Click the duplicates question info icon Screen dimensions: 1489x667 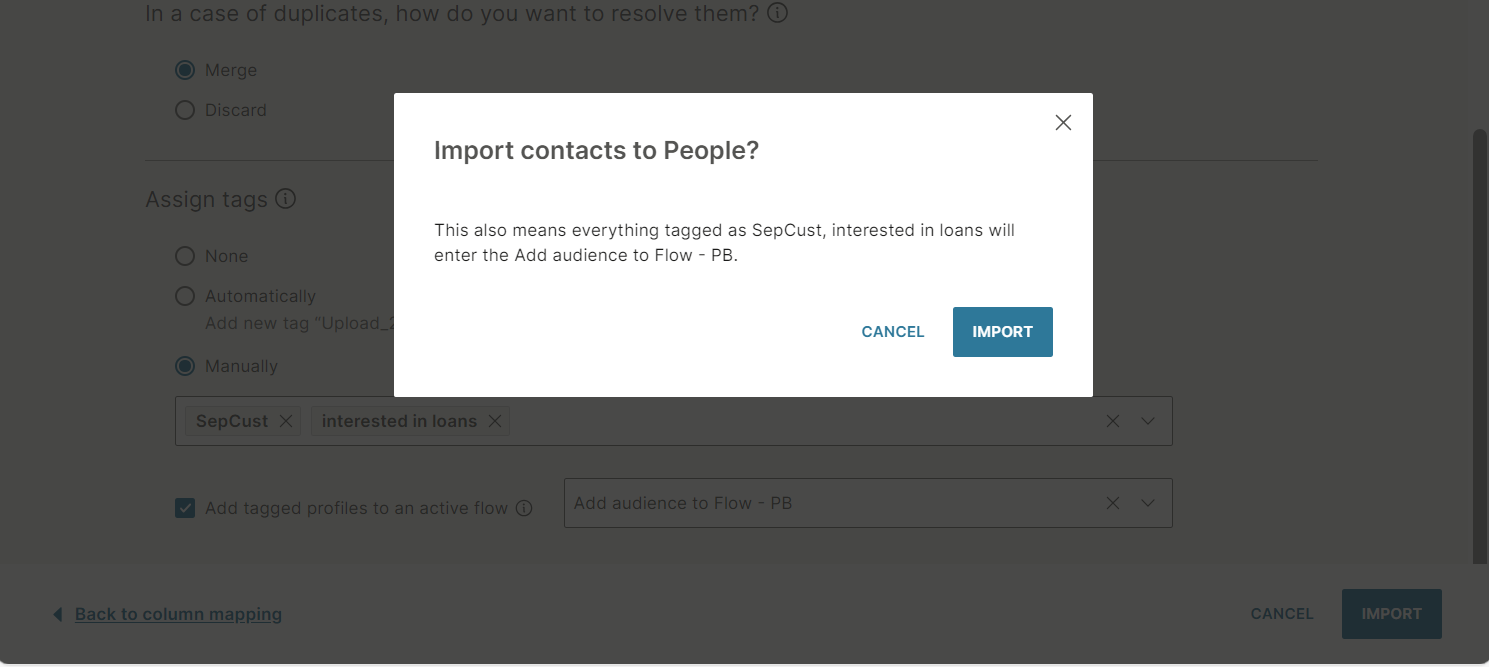(777, 14)
